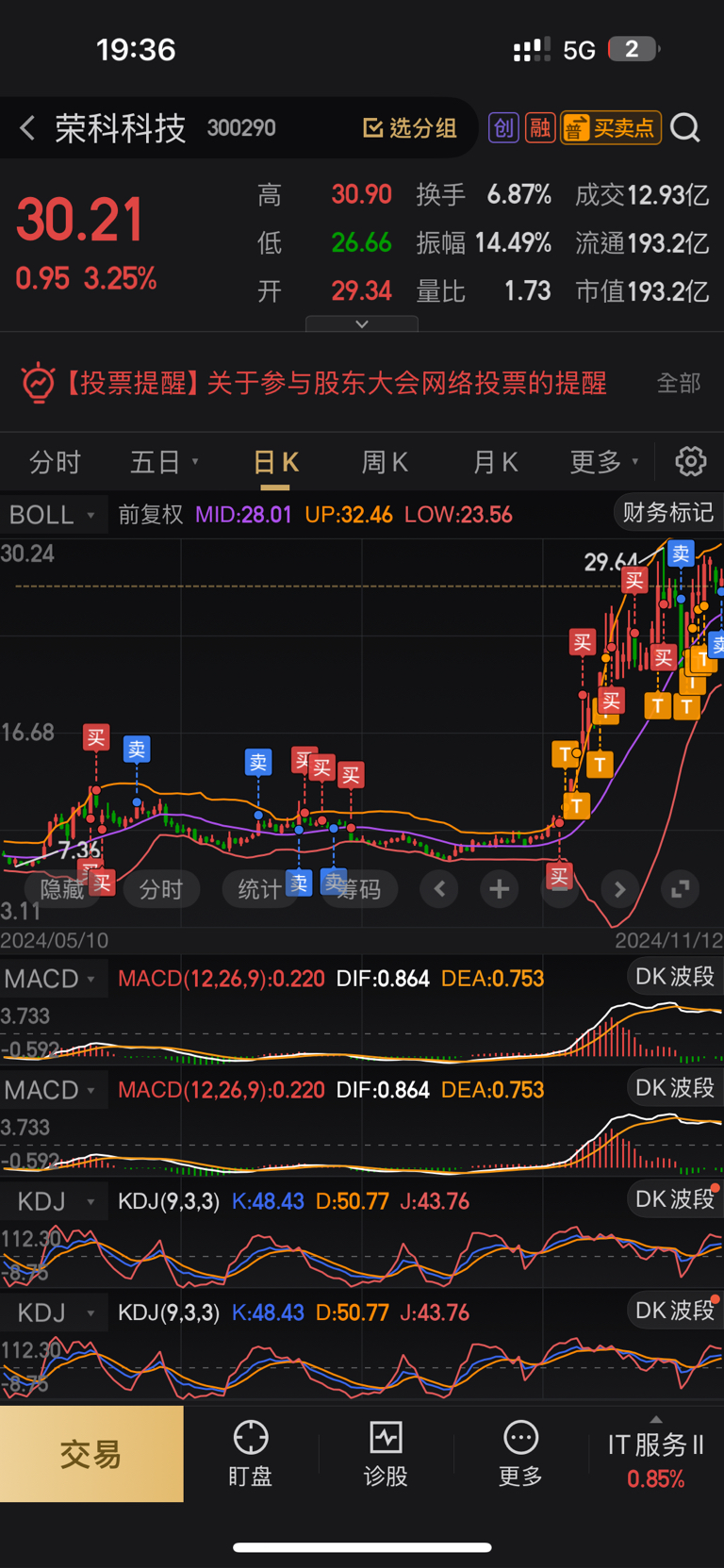Open 统计 statistics tool
The image size is (724, 1568).
click(x=259, y=889)
